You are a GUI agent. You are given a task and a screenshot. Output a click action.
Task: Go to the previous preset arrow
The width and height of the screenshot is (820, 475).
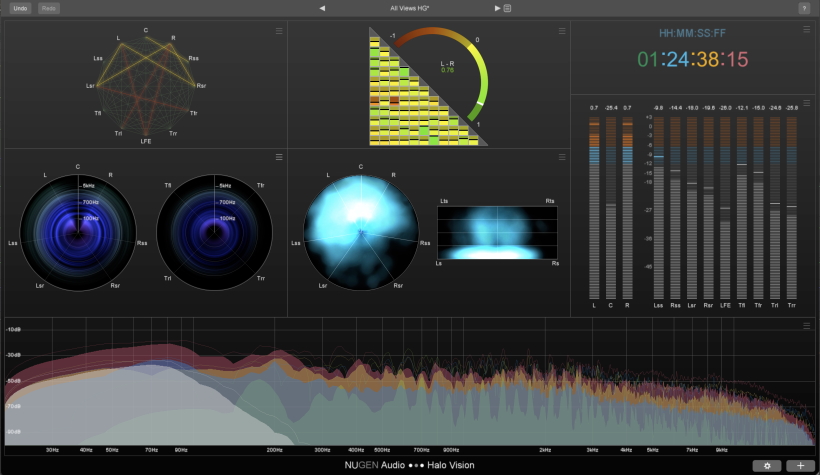322,8
